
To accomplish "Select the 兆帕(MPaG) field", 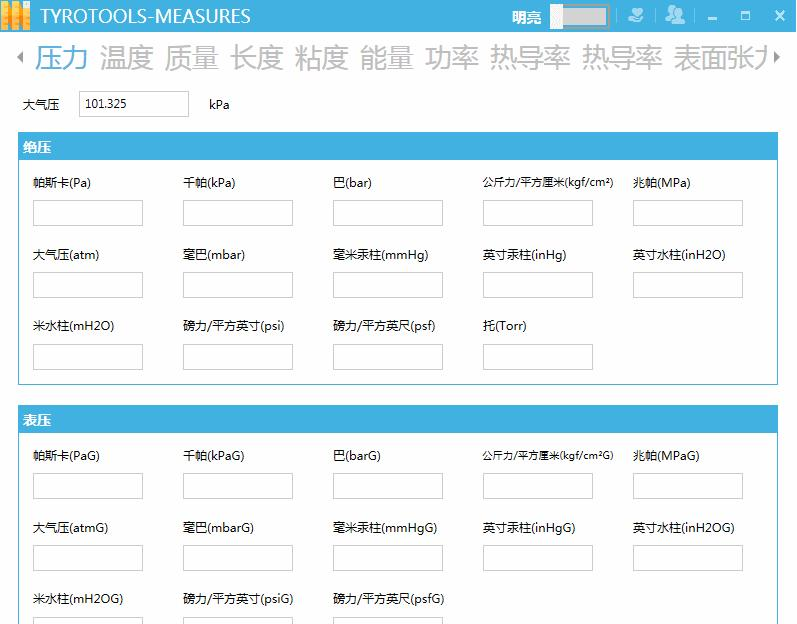I will point(688,486).
